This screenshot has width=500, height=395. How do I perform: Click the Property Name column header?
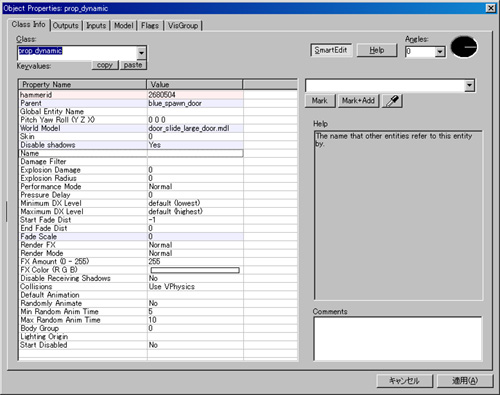click(83, 85)
